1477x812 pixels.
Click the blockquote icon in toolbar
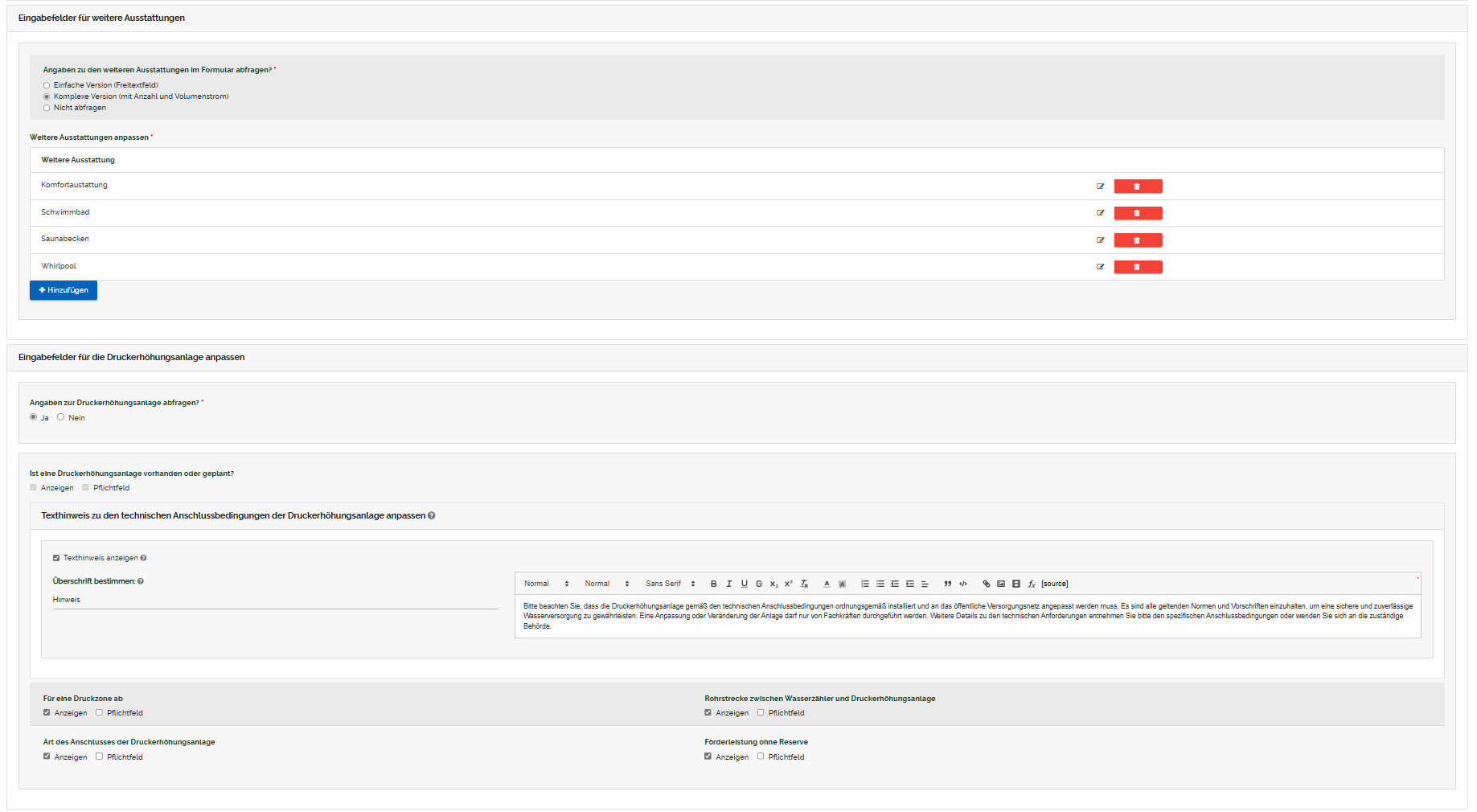[x=947, y=584]
